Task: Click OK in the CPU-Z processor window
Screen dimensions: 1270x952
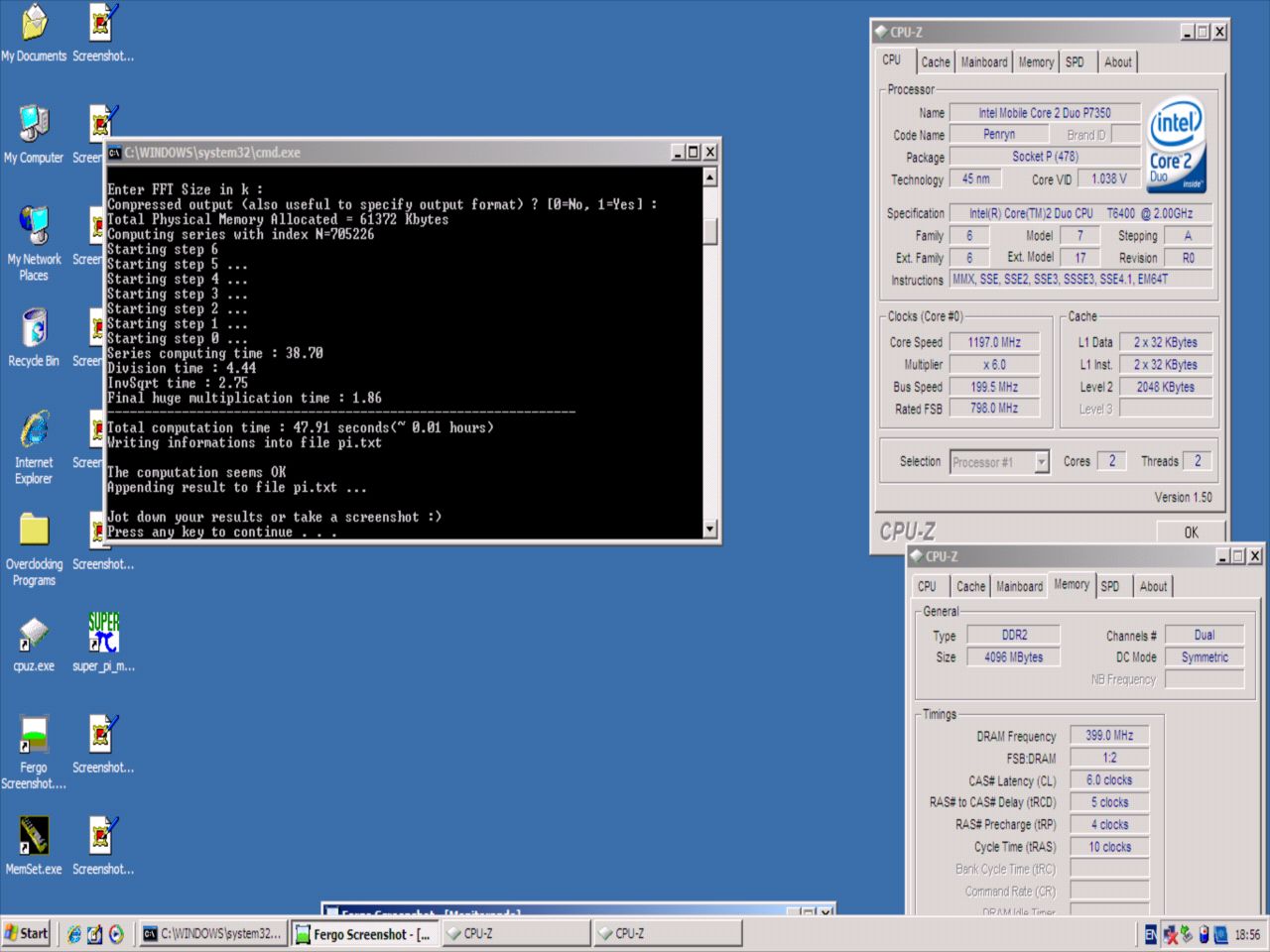Action: (x=1191, y=532)
